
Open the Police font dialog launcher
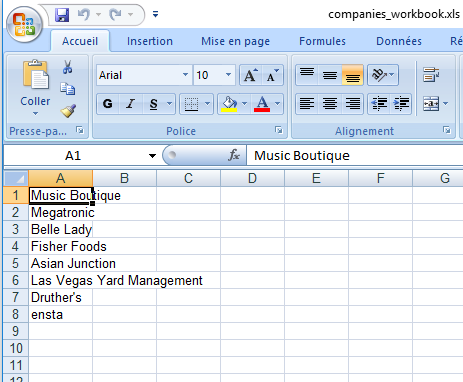pyautogui.click(x=279, y=130)
